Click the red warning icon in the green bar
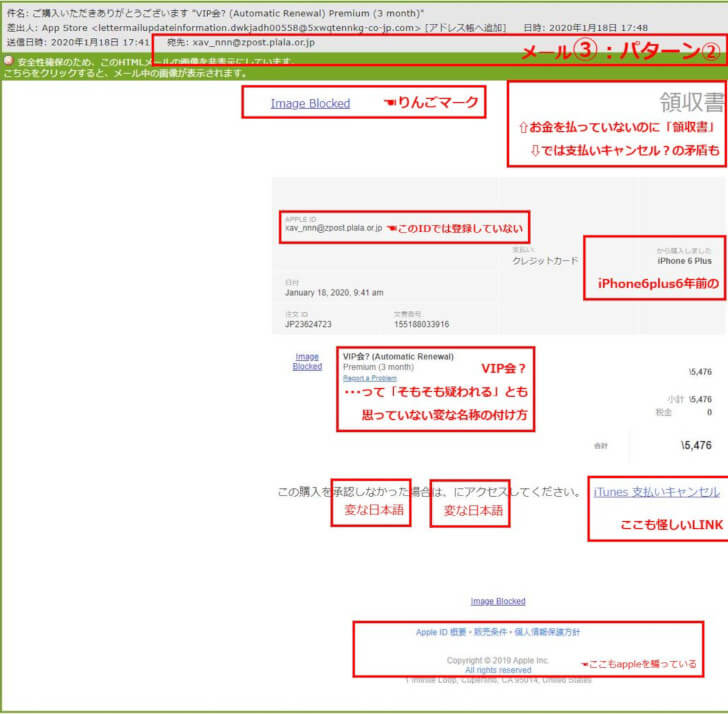 [x=8, y=61]
